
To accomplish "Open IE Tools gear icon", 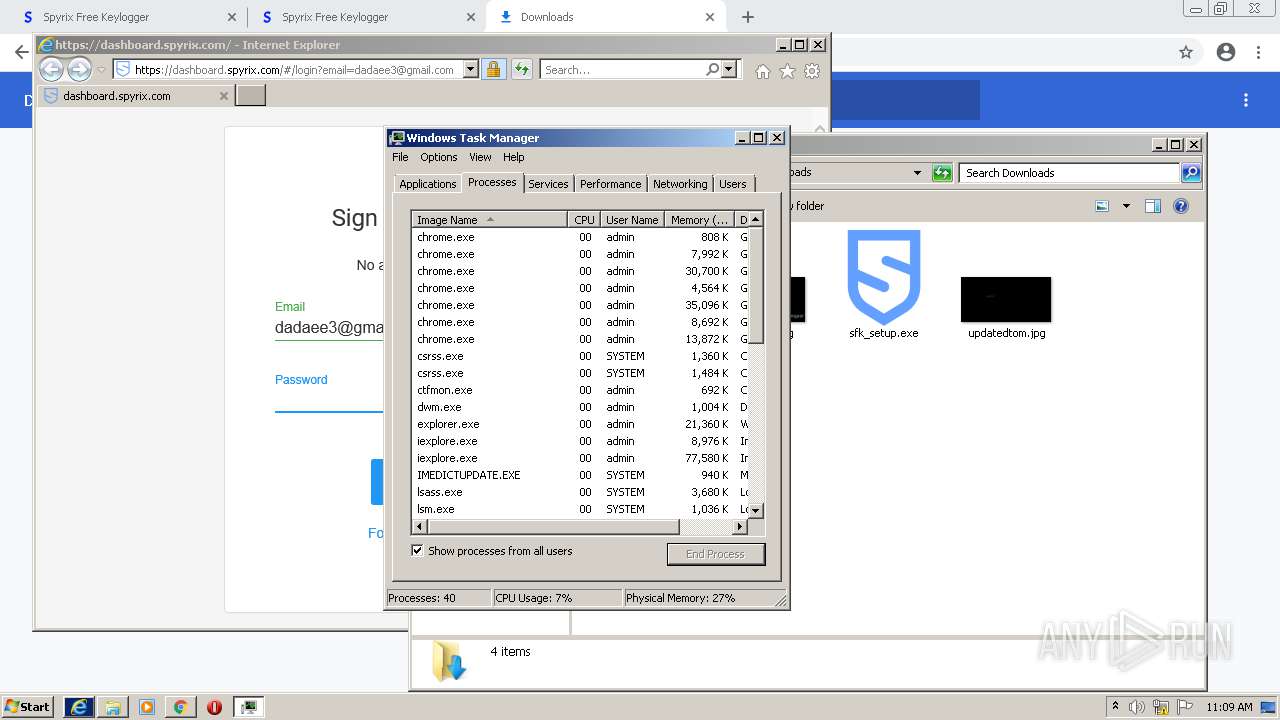I will 812,71.
